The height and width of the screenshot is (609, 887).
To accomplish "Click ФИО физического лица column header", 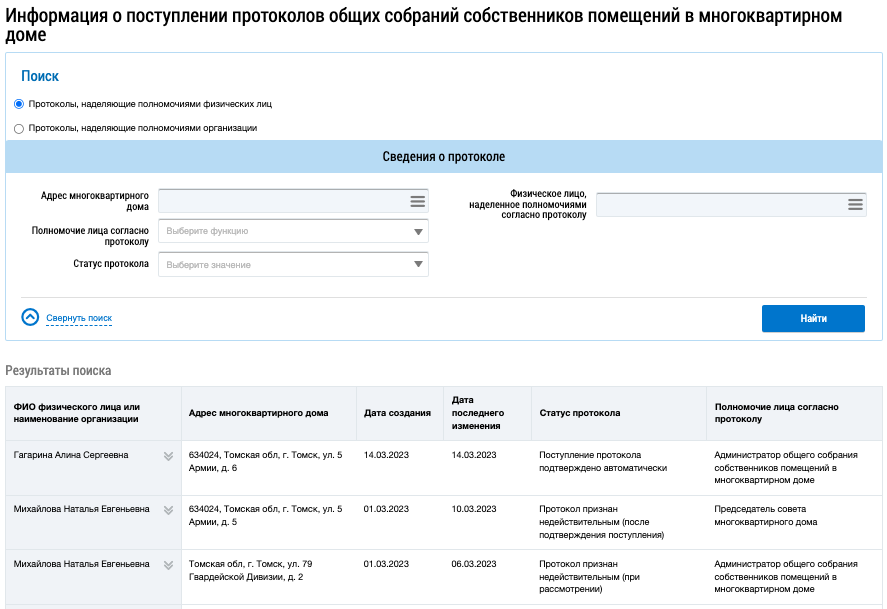I will click(76, 413).
